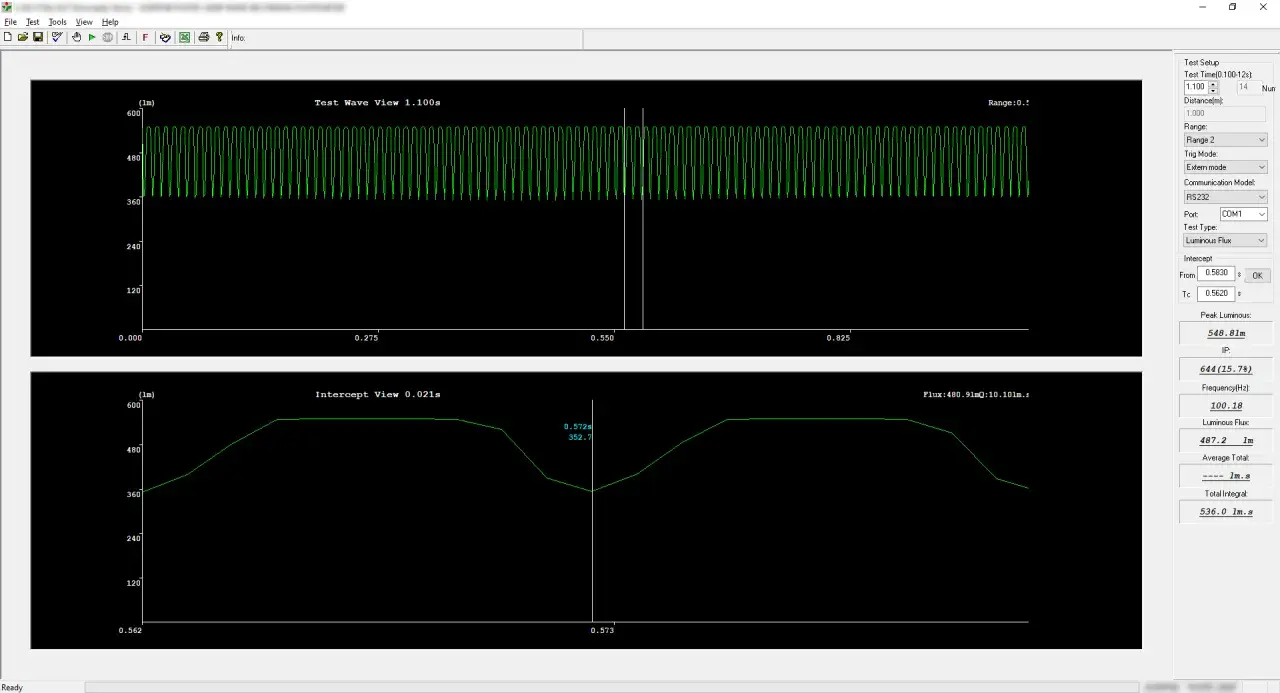Click the Intercept From field 0.5830
Screen dimensions: 1280x693
click(x=1216, y=275)
